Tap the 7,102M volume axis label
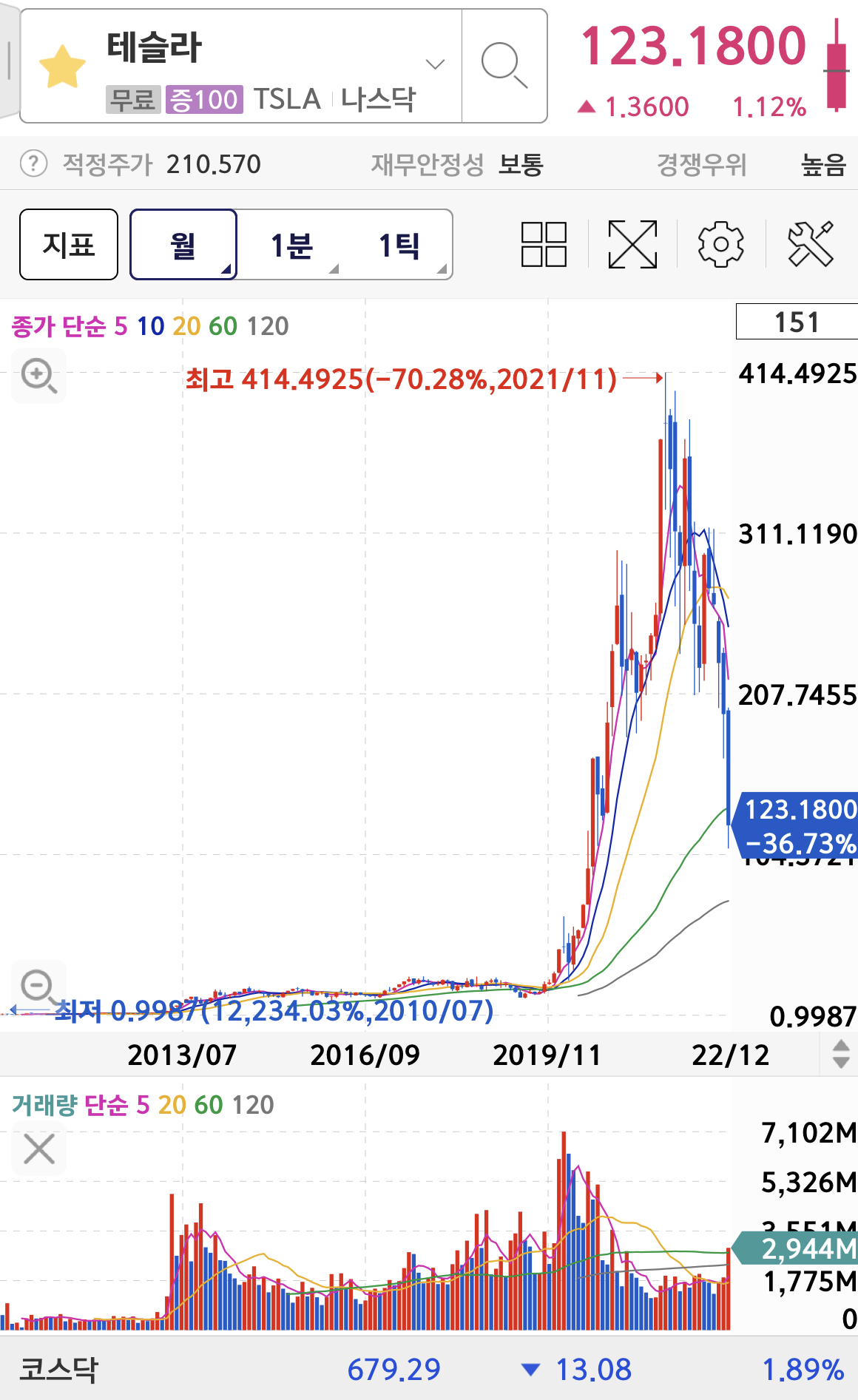858x1400 pixels. point(809,1132)
